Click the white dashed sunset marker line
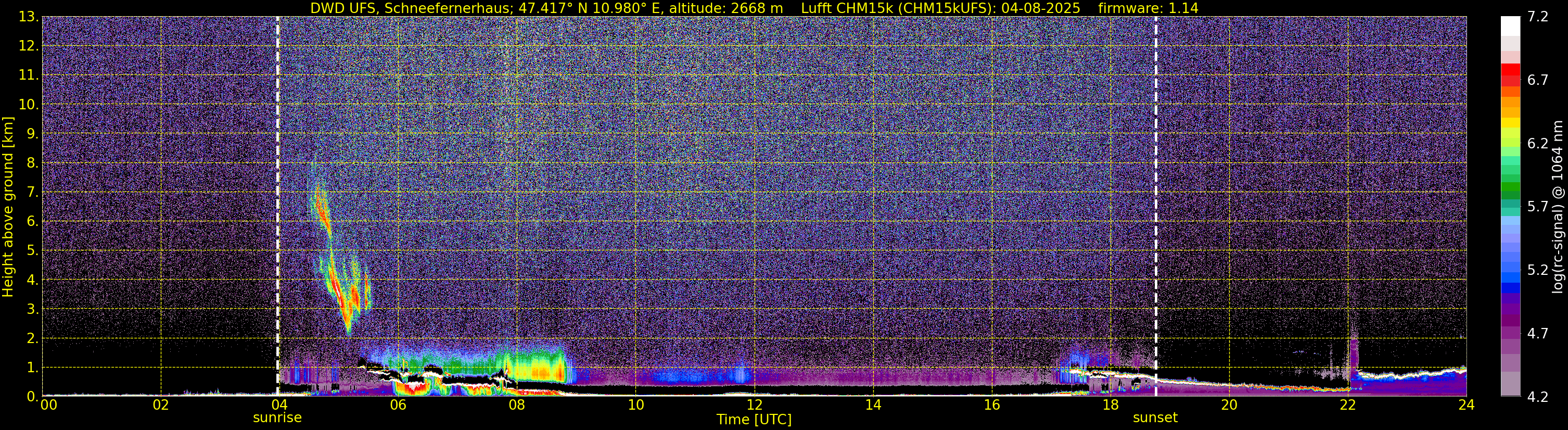The width and height of the screenshot is (1568, 430). (1155, 206)
